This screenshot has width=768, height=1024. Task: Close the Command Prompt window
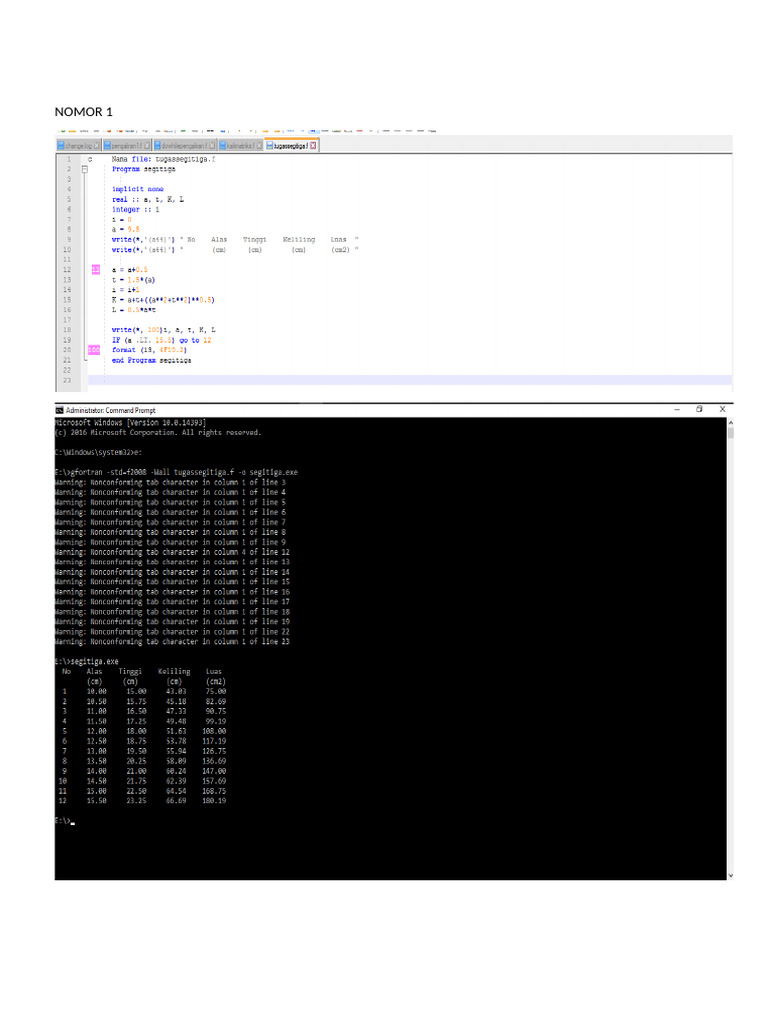(x=722, y=409)
